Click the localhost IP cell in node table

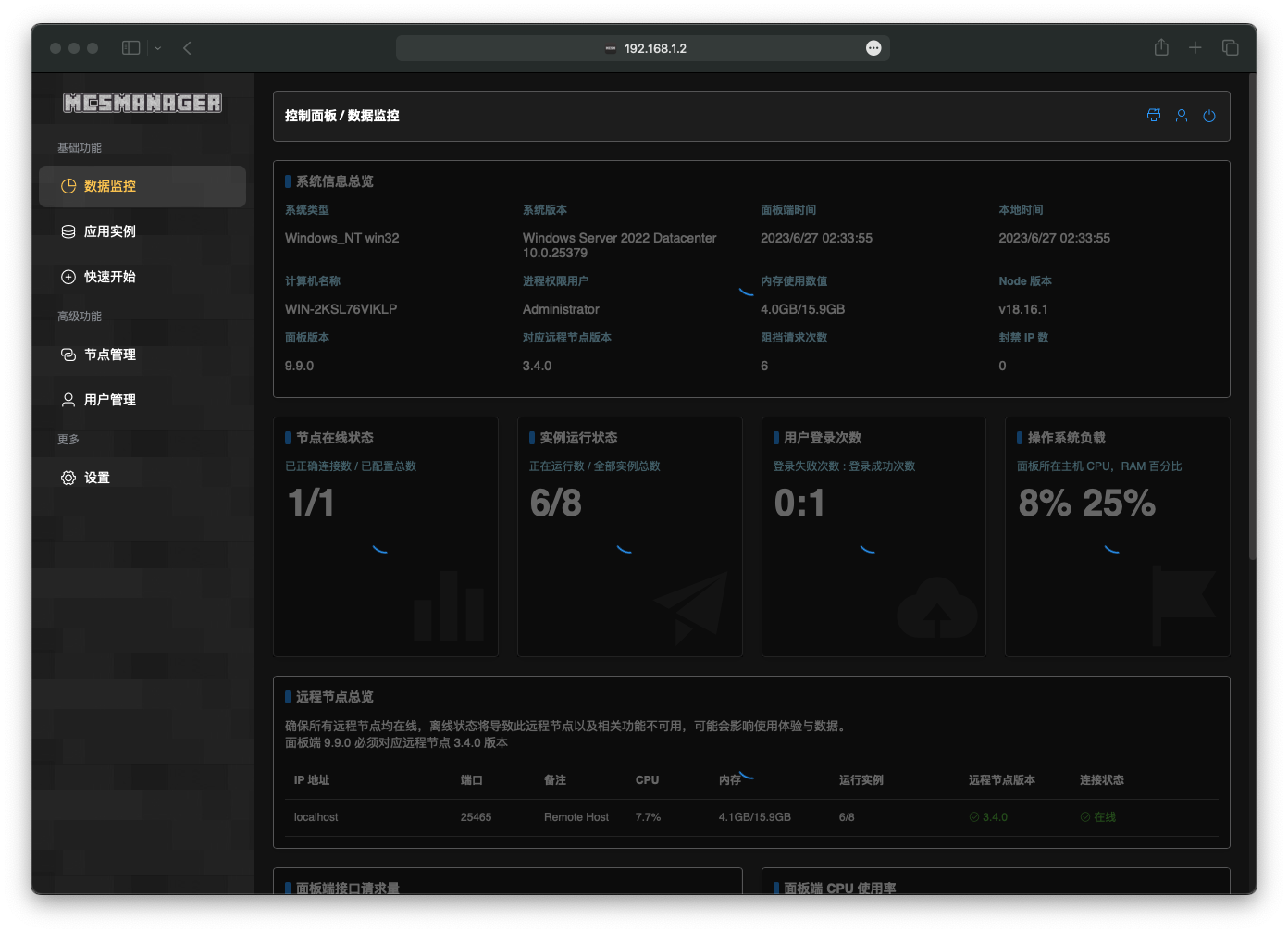pos(316,817)
